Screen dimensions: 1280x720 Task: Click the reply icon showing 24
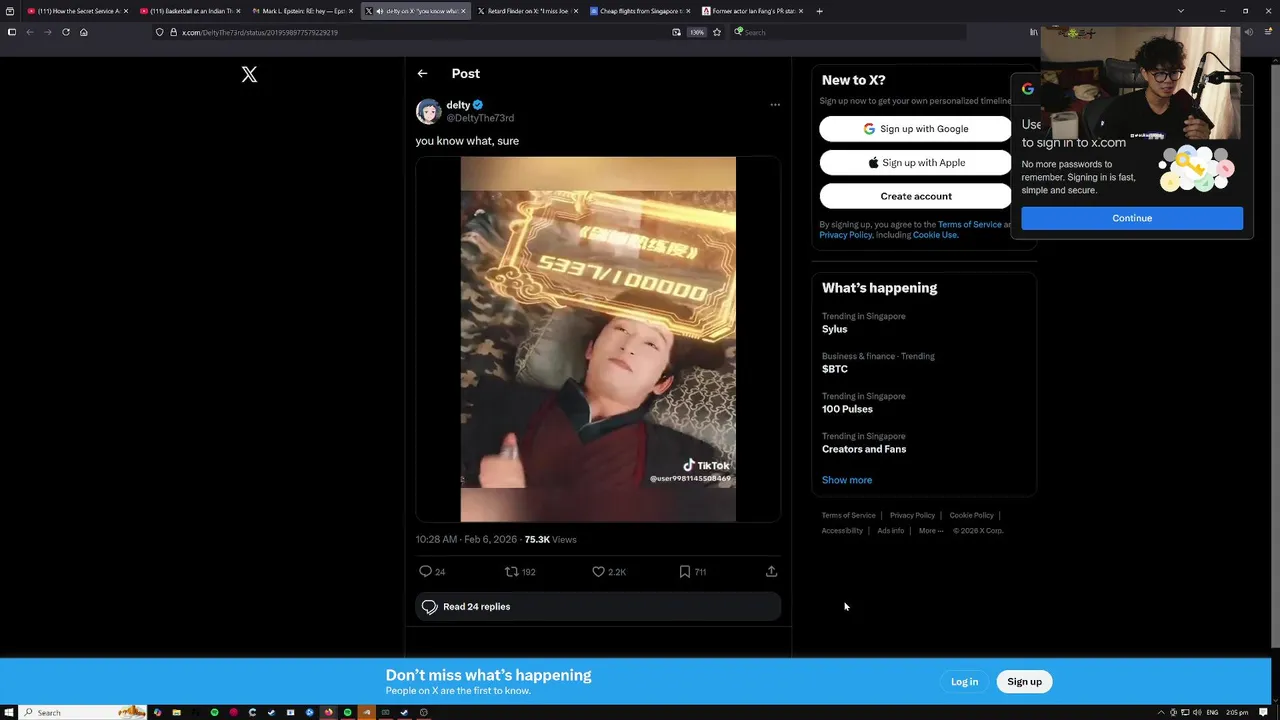click(x=425, y=571)
